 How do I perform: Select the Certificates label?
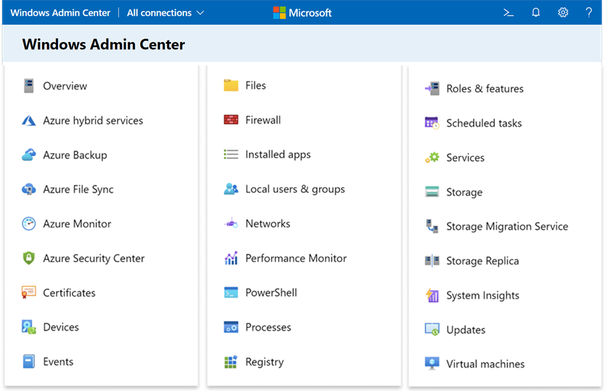tap(69, 292)
